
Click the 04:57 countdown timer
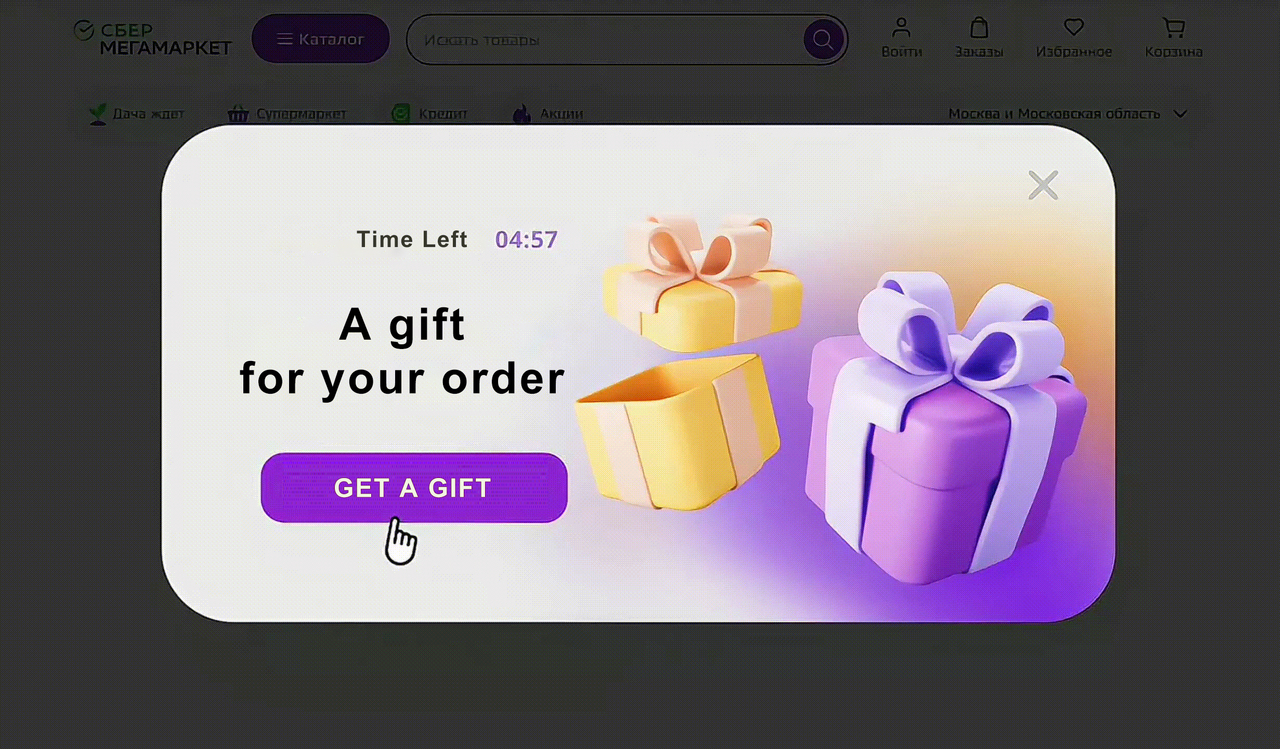(527, 240)
